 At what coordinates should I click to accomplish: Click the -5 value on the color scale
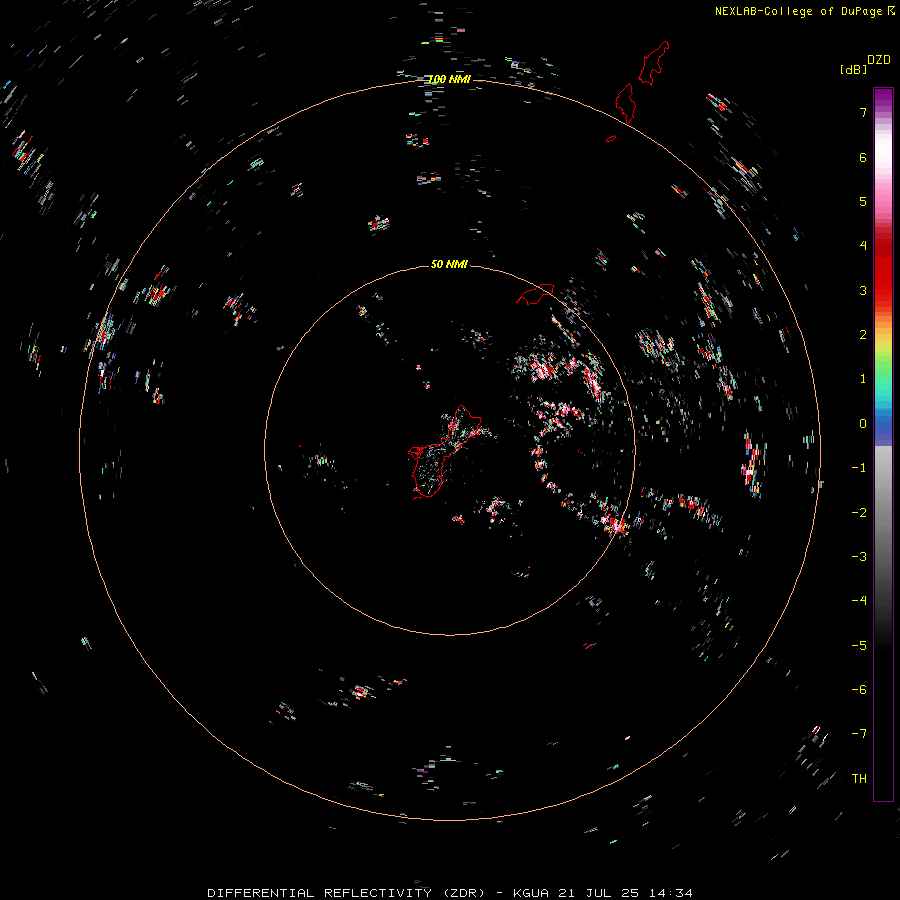point(859,646)
